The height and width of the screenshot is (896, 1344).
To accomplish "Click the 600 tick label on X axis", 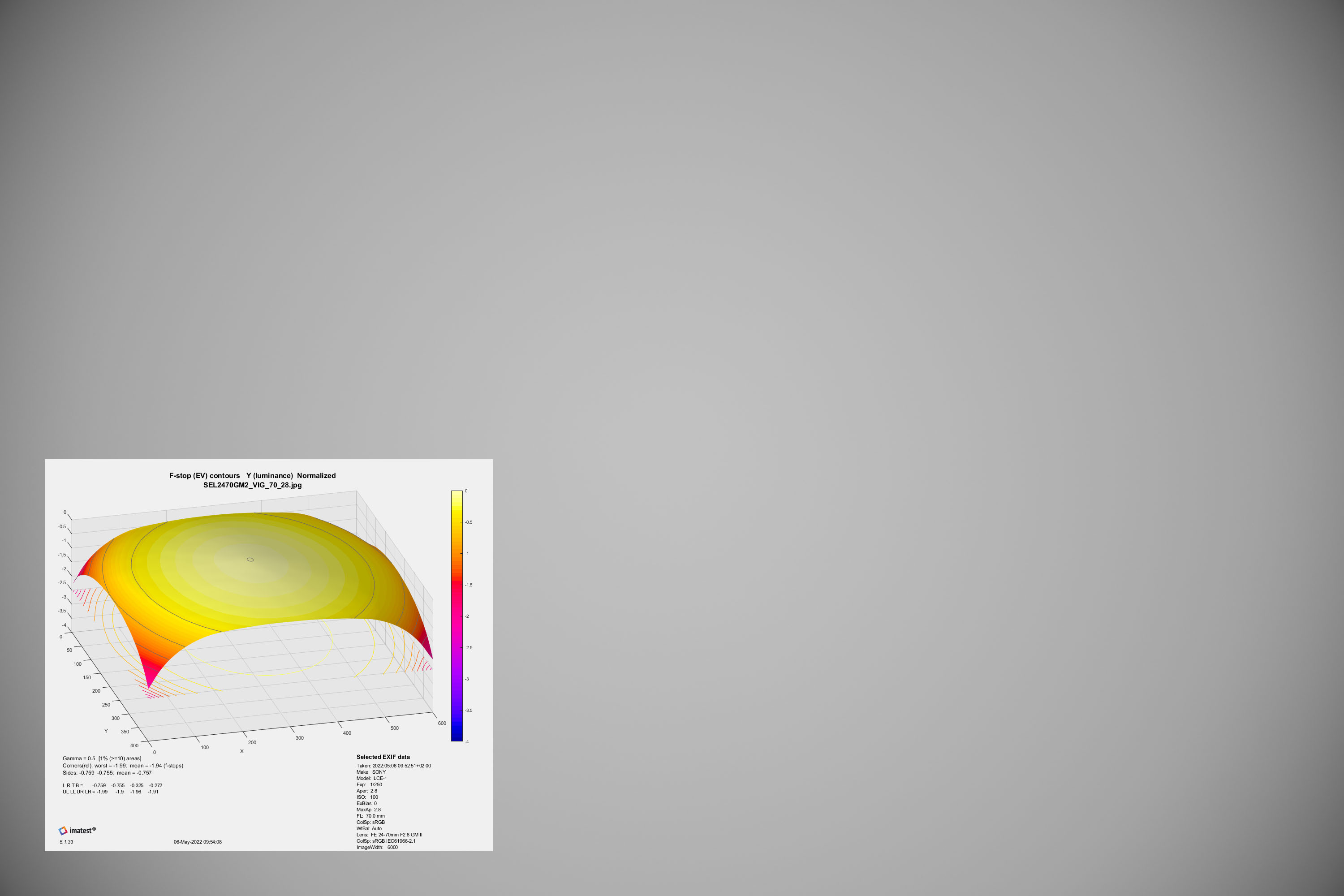I will point(442,724).
